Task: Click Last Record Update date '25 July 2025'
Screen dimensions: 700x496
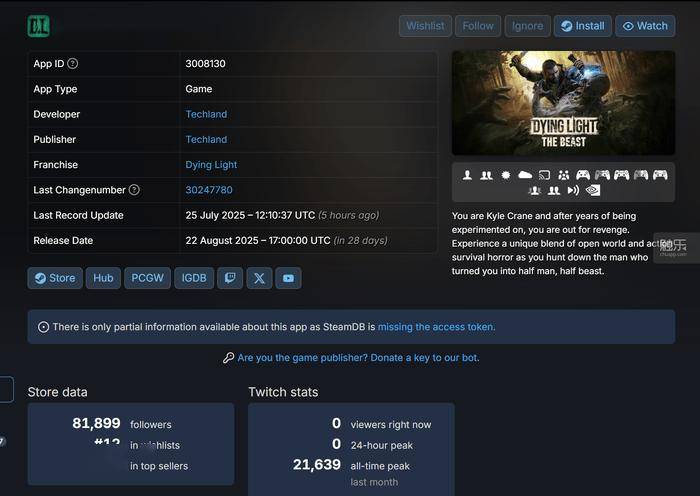Action: pyautogui.click(x=215, y=215)
